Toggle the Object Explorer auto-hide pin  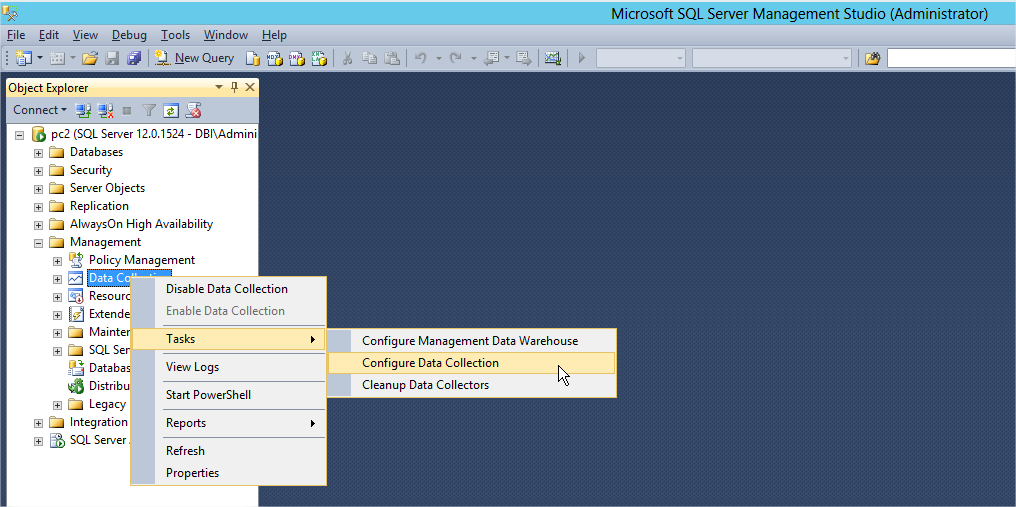pyautogui.click(x=235, y=87)
